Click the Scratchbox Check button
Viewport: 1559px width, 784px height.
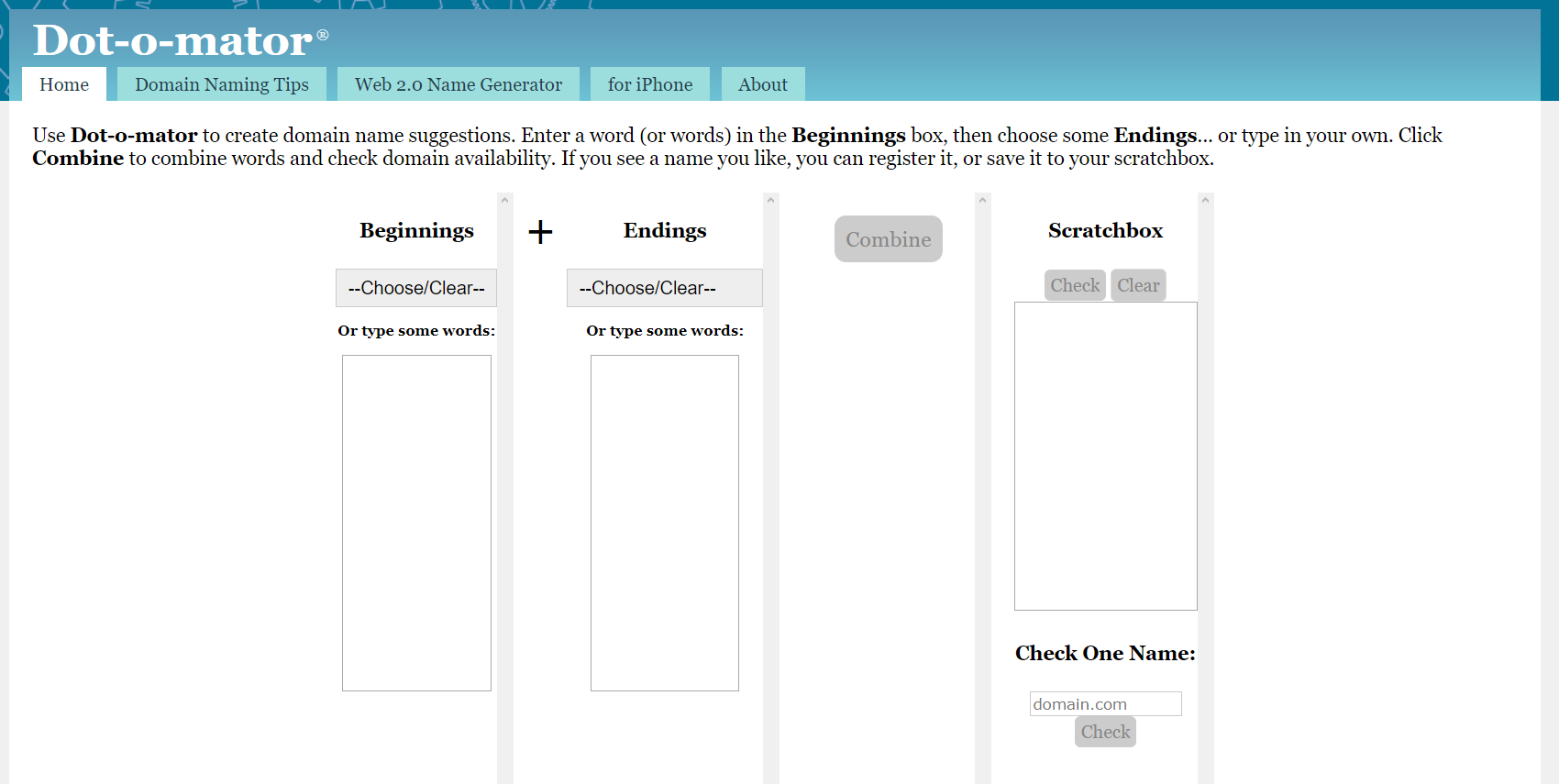1075,285
